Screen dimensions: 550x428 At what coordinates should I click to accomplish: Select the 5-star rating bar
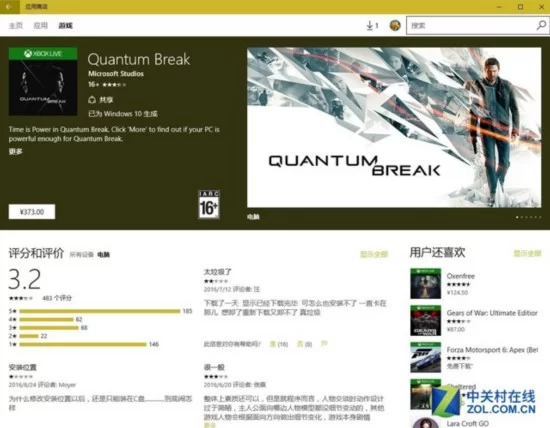point(100,311)
